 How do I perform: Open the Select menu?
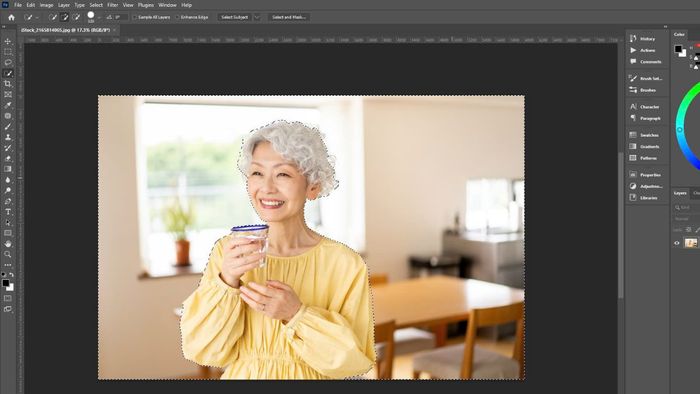(x=96, y=5)
